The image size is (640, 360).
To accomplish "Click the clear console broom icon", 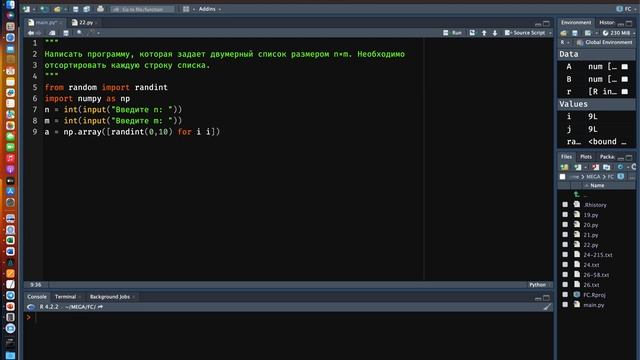I will coord(547,307).
